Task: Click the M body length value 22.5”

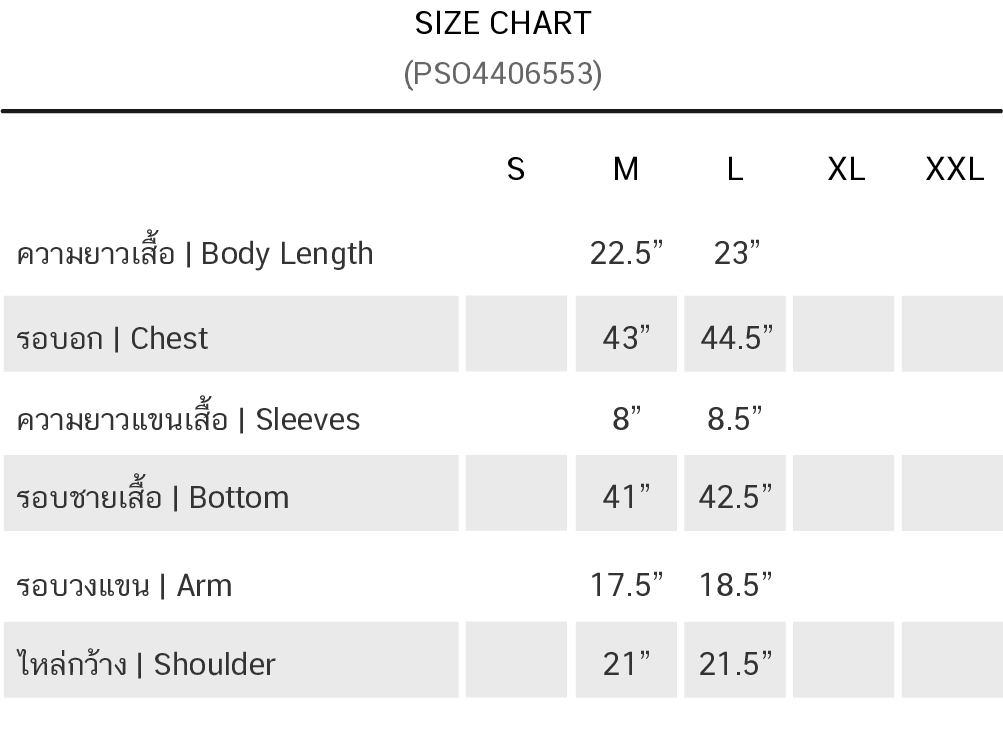Action: click(x=626, y=254)
